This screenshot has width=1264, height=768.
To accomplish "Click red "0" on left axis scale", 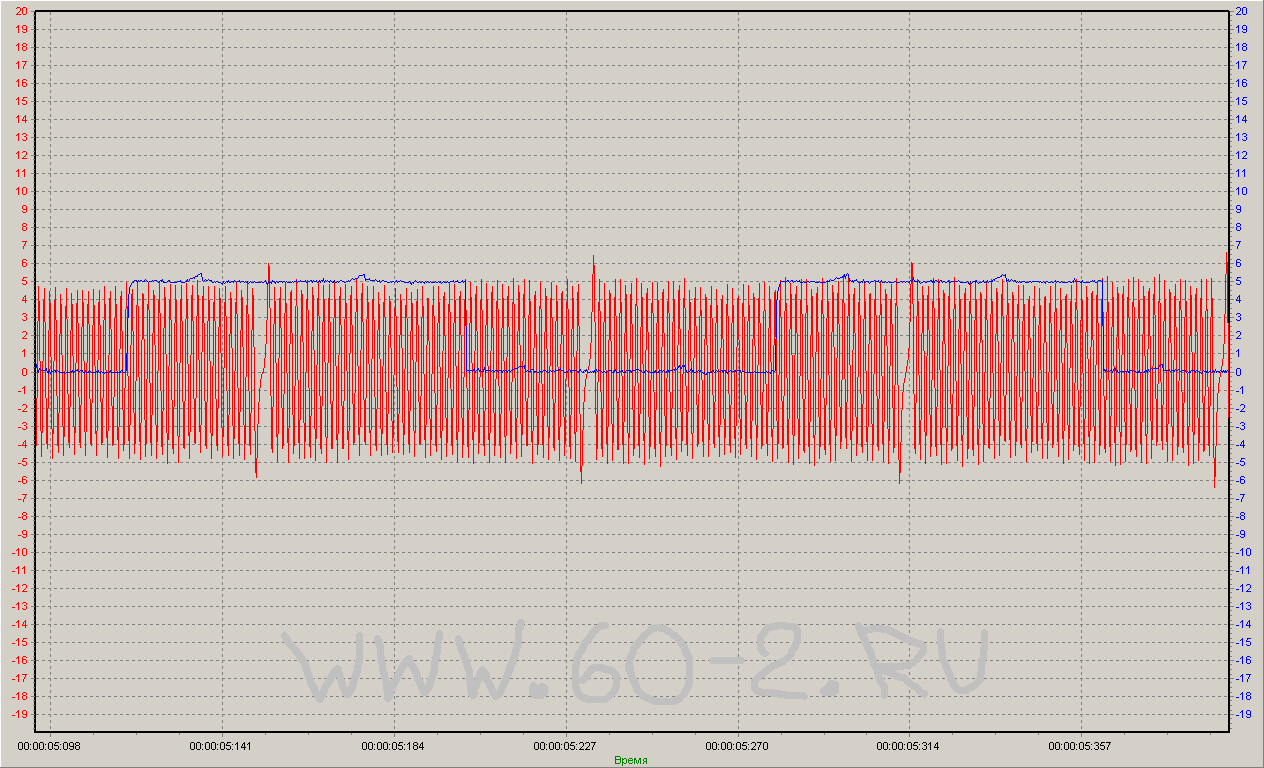I will pos(23,372).
